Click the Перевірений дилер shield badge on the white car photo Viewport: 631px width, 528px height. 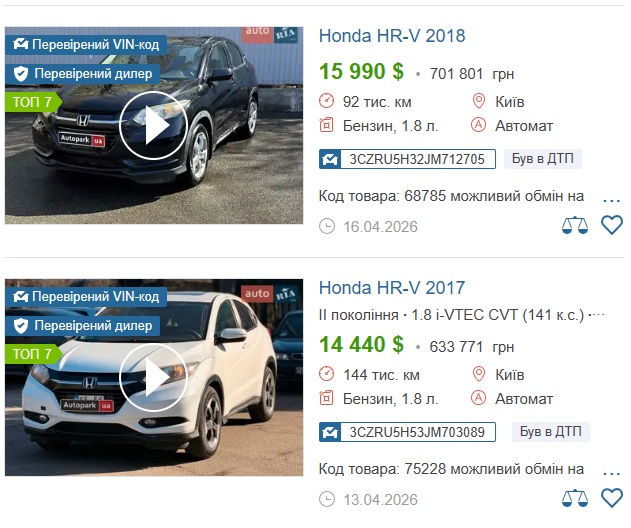82,326
